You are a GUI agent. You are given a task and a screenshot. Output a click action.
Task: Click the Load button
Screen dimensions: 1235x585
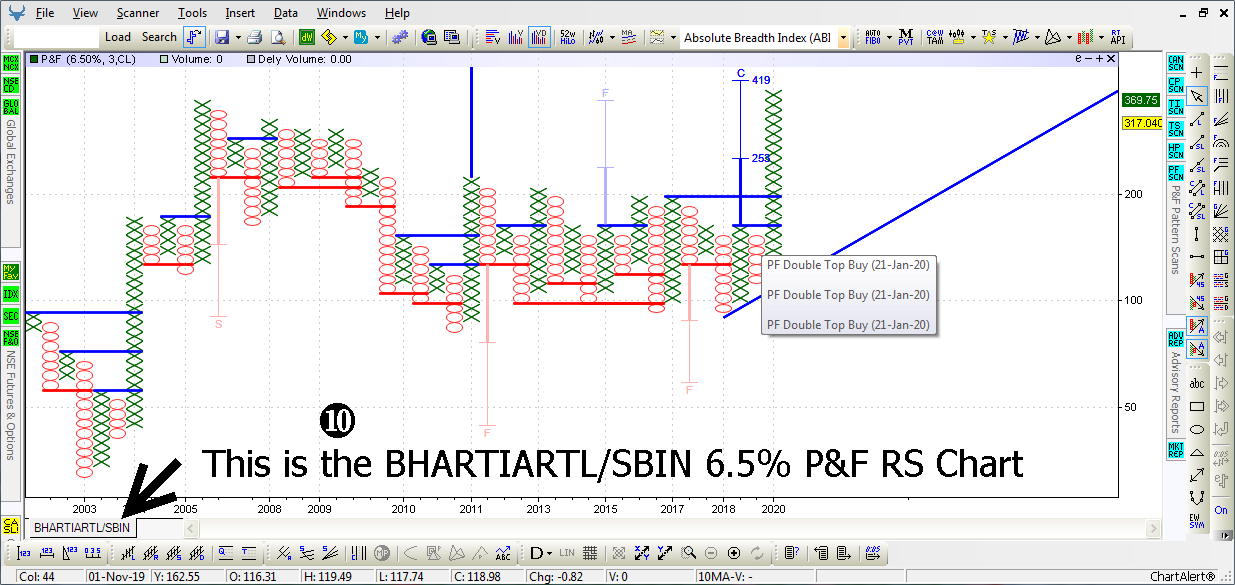click(118, 37)
